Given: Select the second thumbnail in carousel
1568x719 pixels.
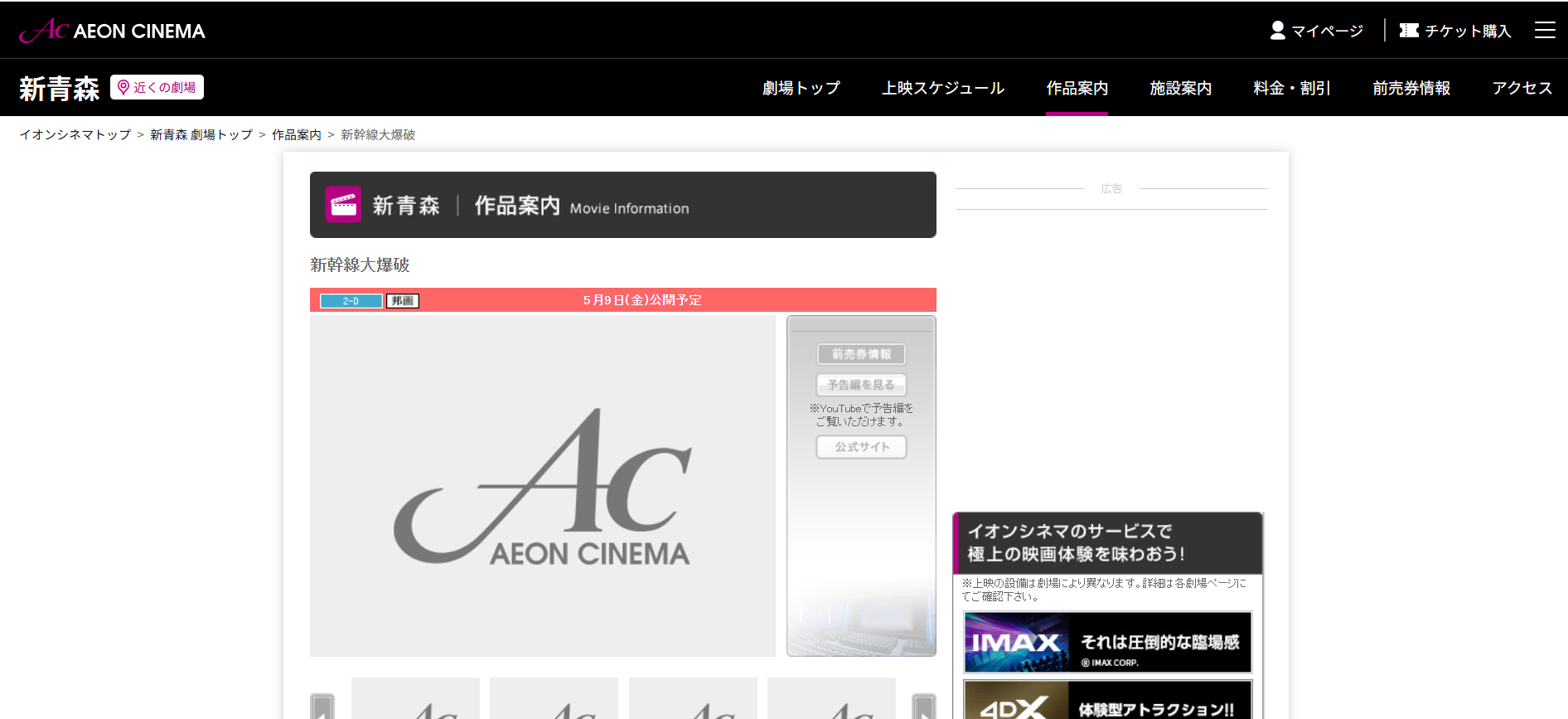Looking at the screenshot, I should (554, 698).
